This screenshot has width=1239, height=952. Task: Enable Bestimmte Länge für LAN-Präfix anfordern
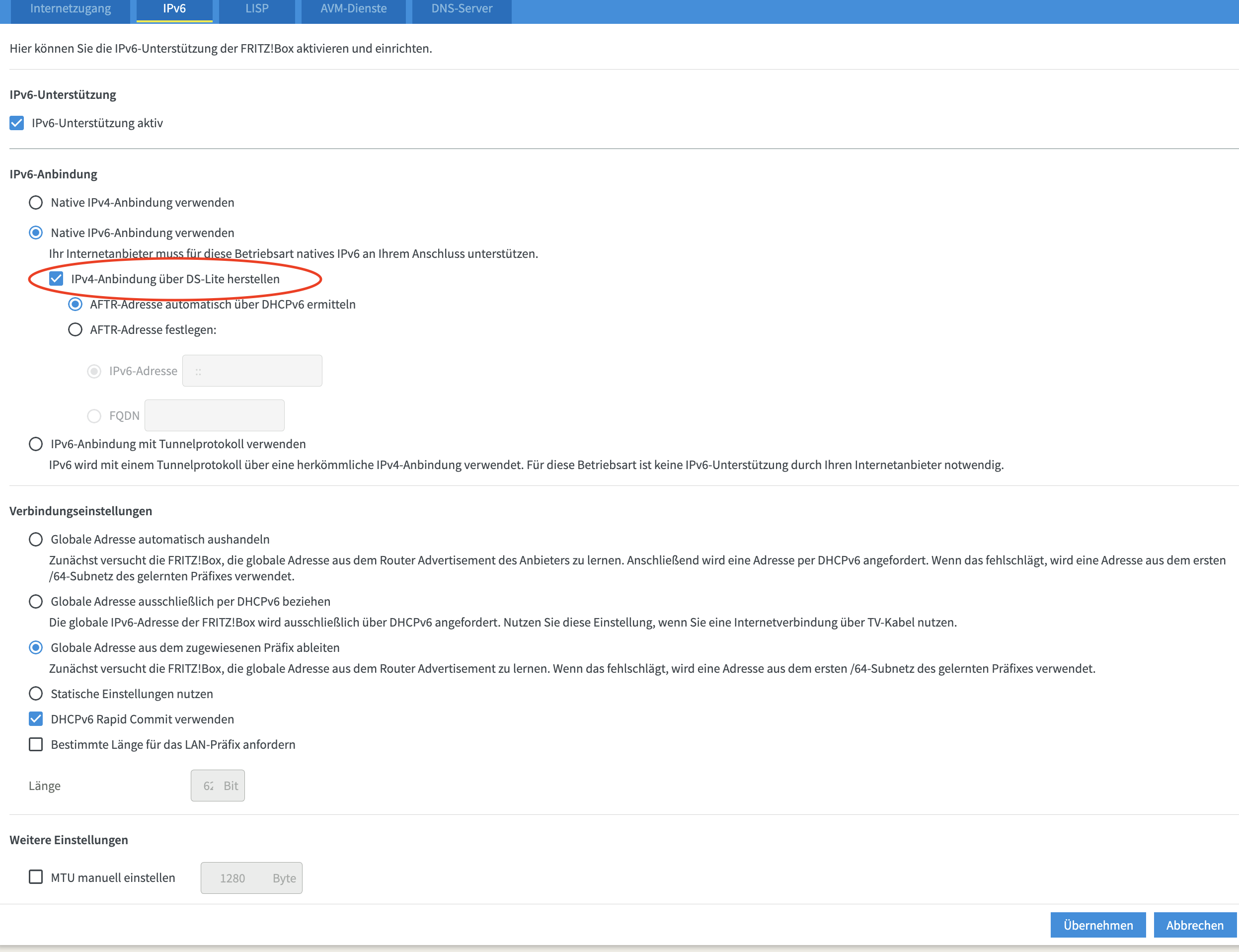[36, 744]
